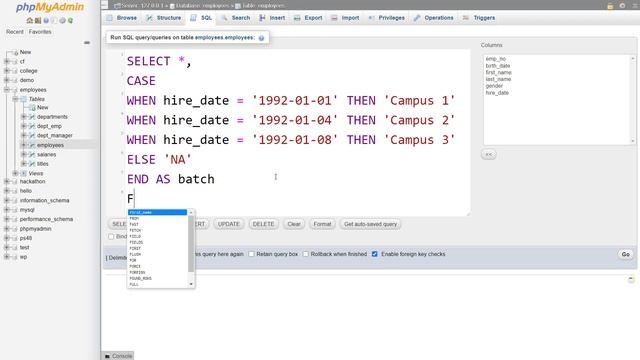Collapse all tree nodes with dash icon

click(x=87, y=42)
